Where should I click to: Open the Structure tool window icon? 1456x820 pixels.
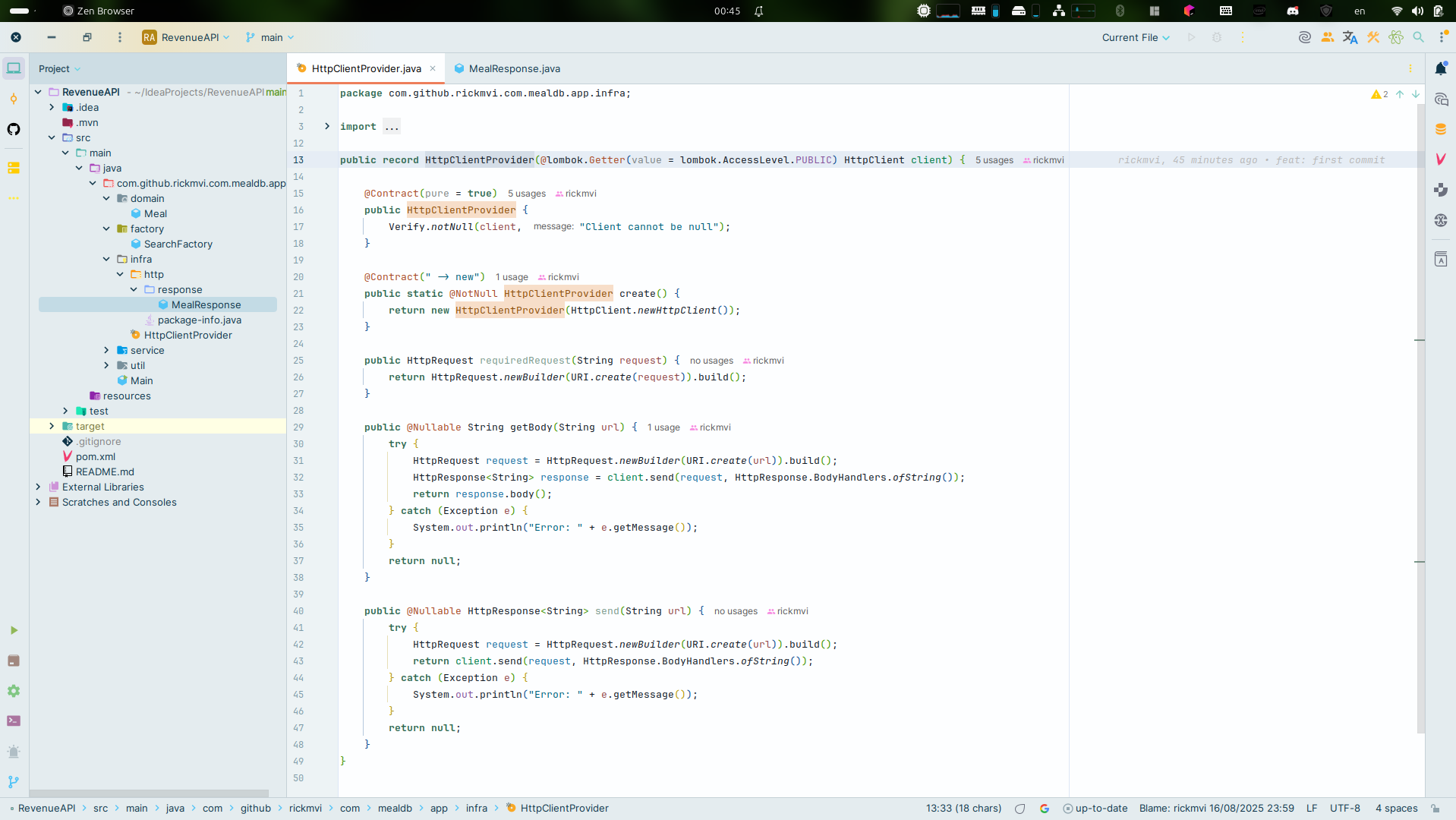pyautogui.click(x=14, y=168)
